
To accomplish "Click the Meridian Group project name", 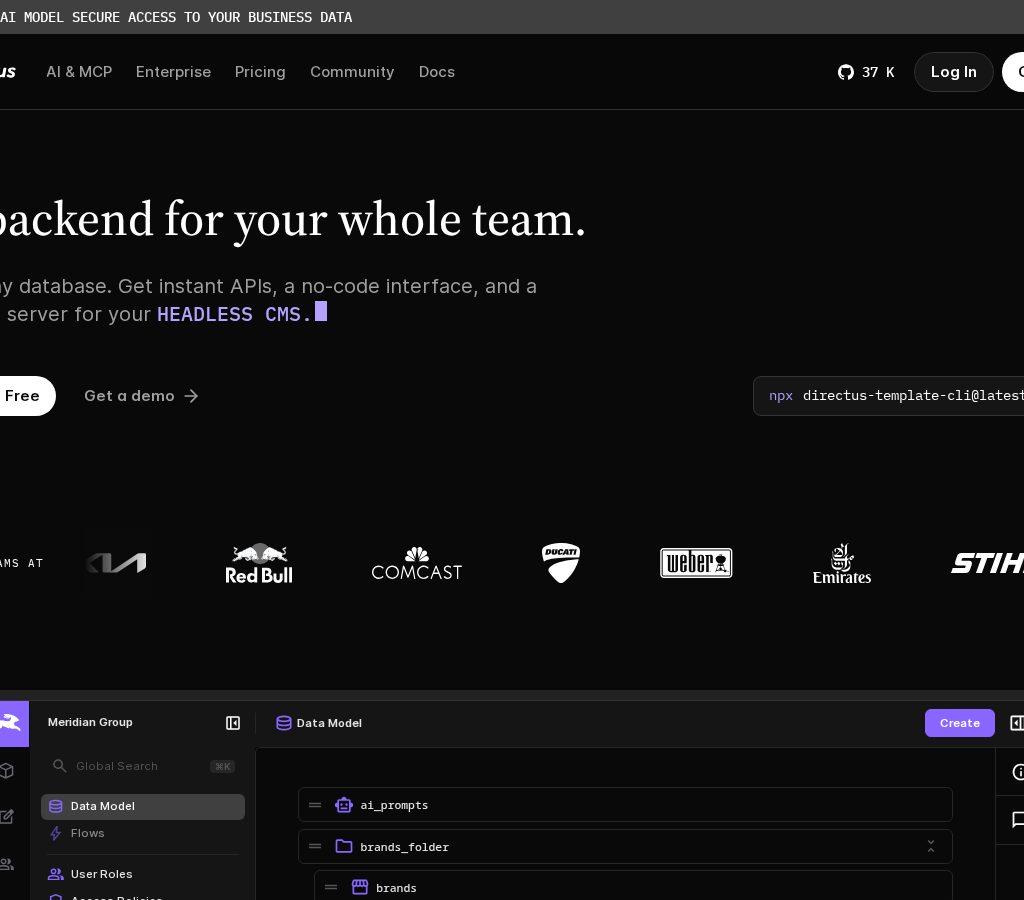I will tap(90, 722).
